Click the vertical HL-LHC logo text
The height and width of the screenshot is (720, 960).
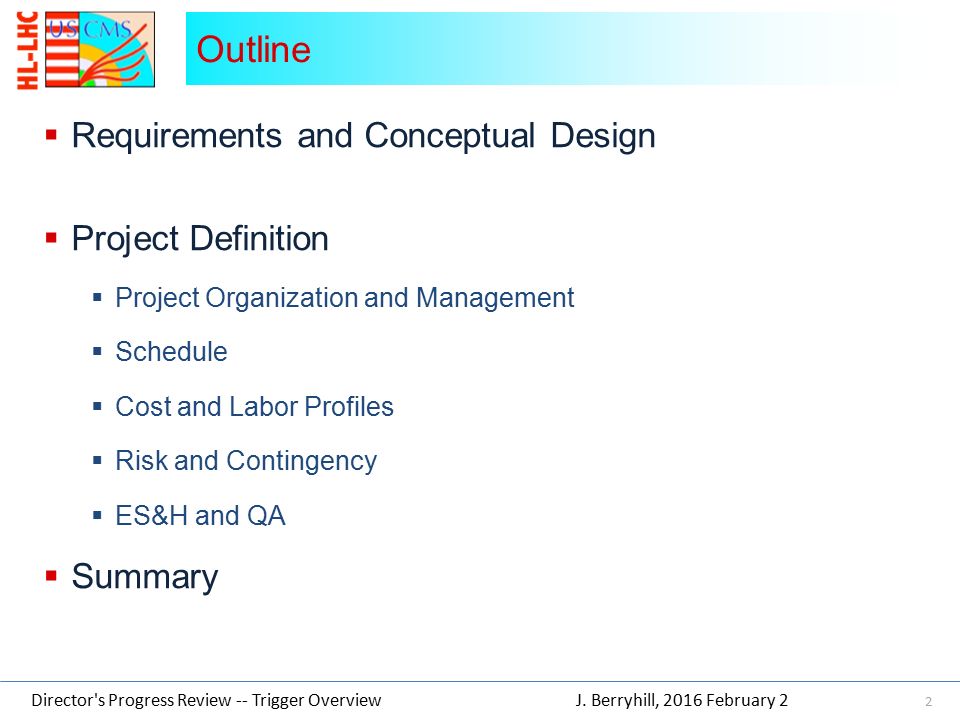tap(28, 50)
